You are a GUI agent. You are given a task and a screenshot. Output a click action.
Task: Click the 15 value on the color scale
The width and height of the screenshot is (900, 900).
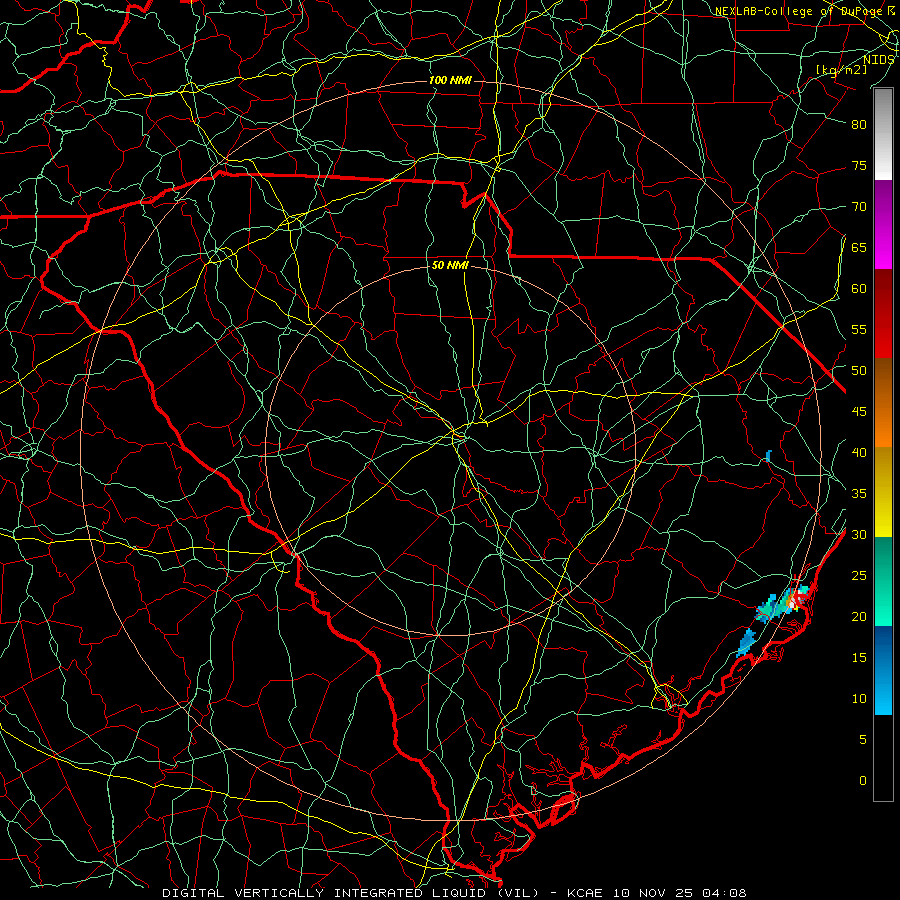tap(859, 658)
